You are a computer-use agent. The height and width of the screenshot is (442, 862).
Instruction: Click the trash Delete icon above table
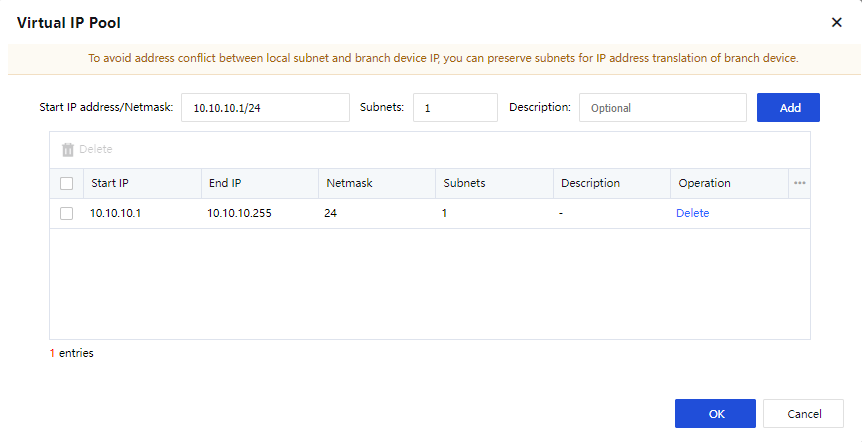tap(68, 149)
